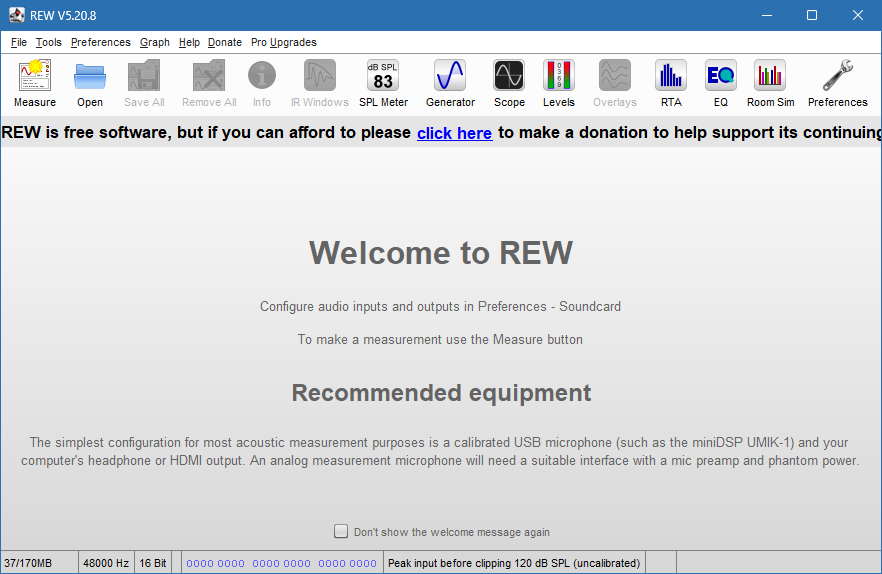The height and width of the screenshot is (574, 882).
Task: Click the 16 Bit status bar entry
Action: [152, 563]
